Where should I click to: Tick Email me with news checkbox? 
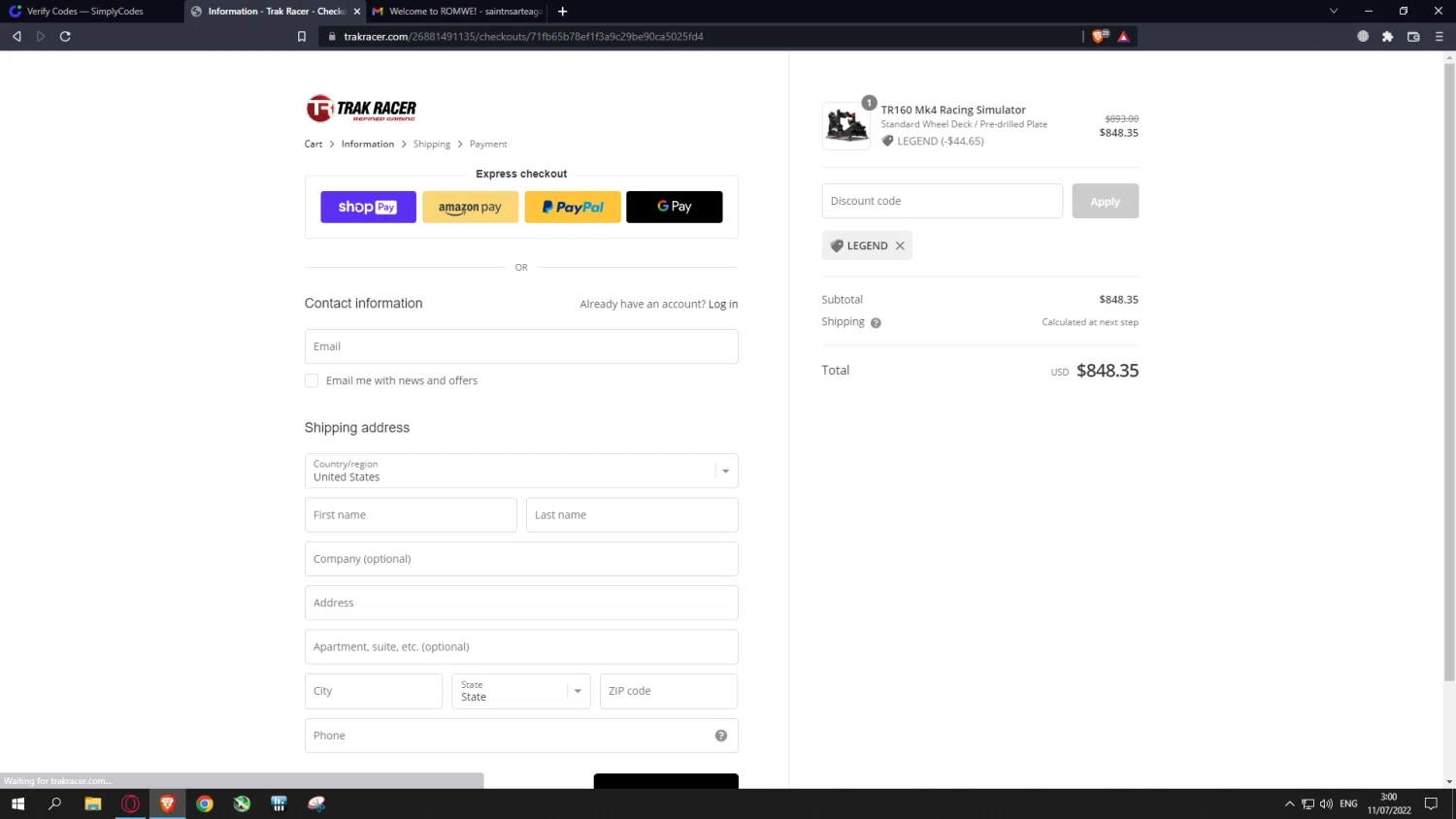312,380
